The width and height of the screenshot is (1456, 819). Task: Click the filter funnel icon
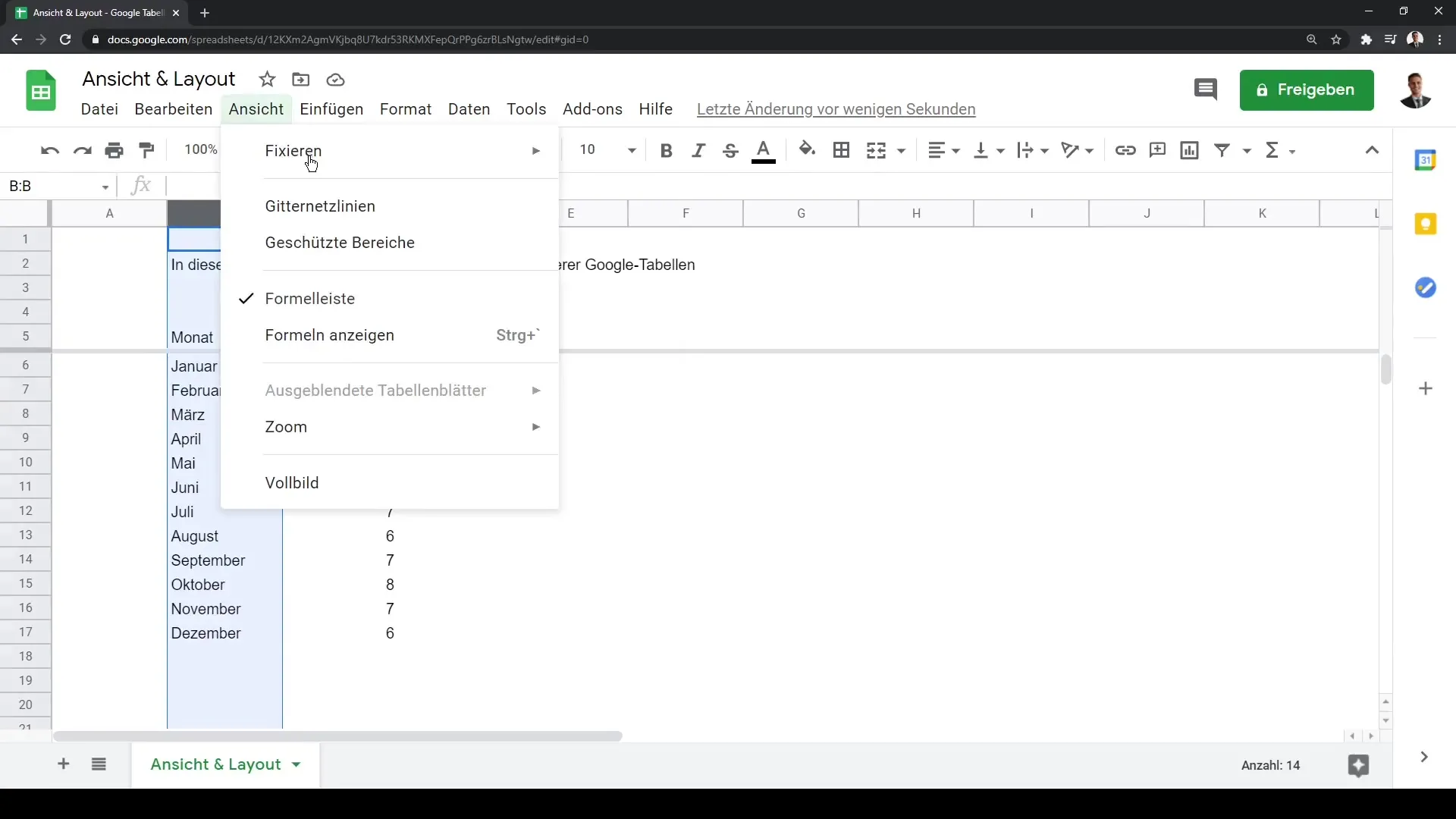pyautogui.click(x=1222, y=150)
